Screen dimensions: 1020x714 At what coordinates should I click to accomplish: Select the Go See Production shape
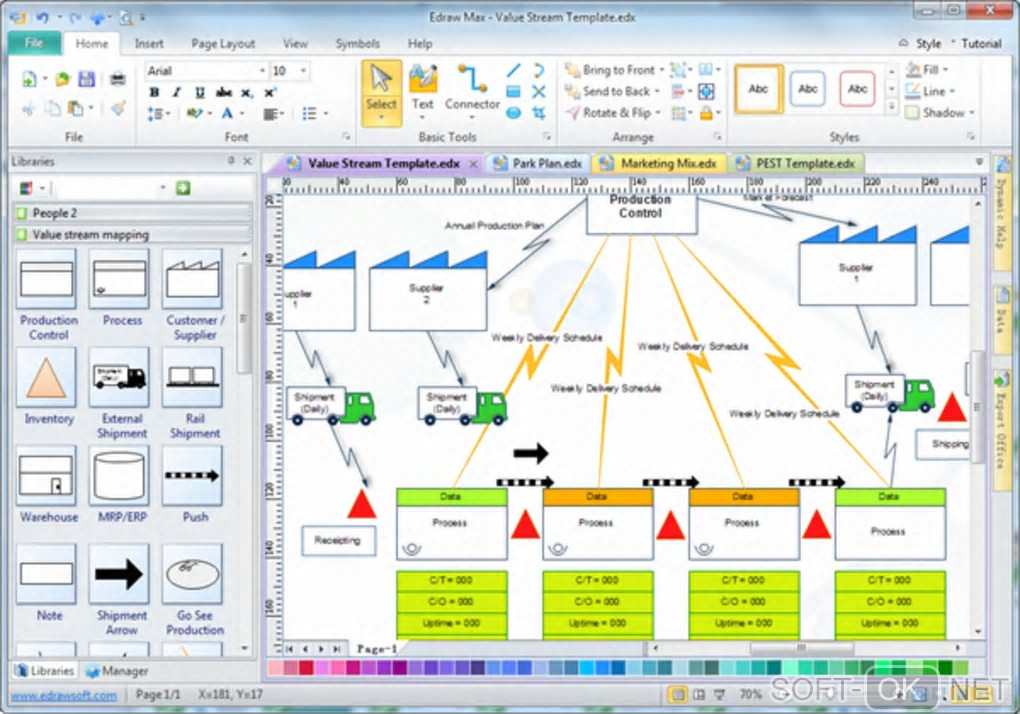click(193, 574)
